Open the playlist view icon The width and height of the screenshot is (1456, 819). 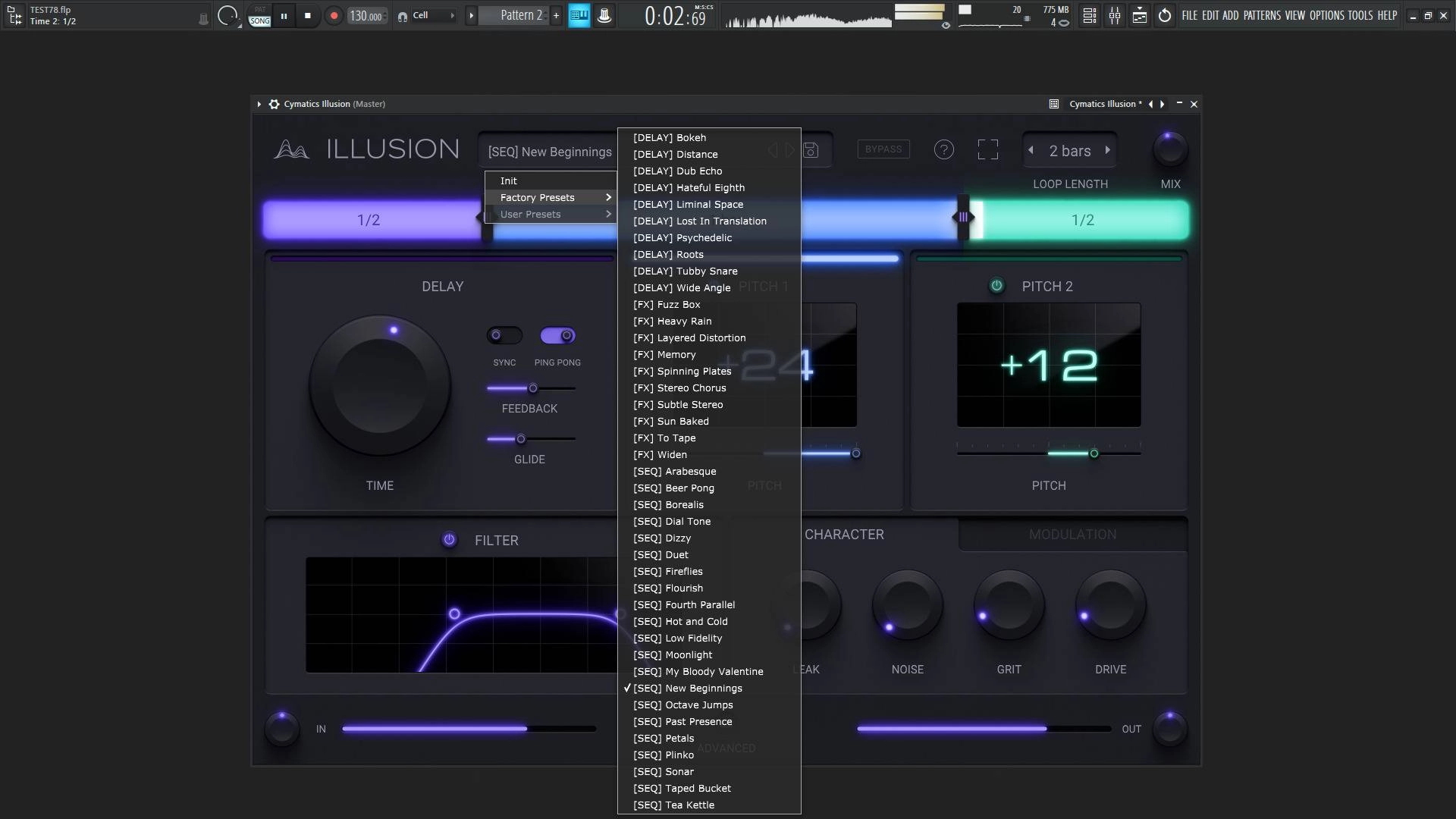click(x=1090, y=15)
